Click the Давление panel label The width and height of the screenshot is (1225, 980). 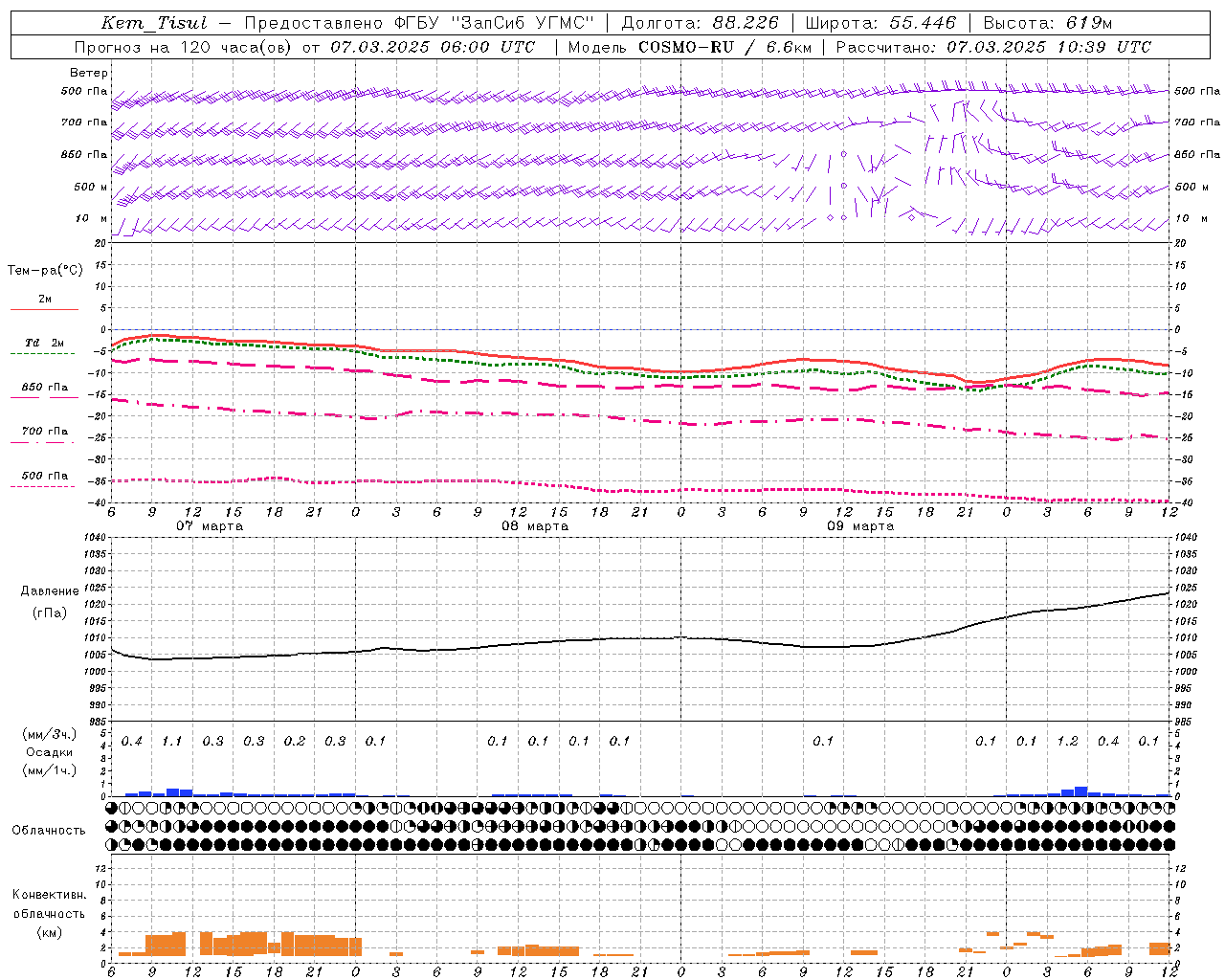[50, 591]
